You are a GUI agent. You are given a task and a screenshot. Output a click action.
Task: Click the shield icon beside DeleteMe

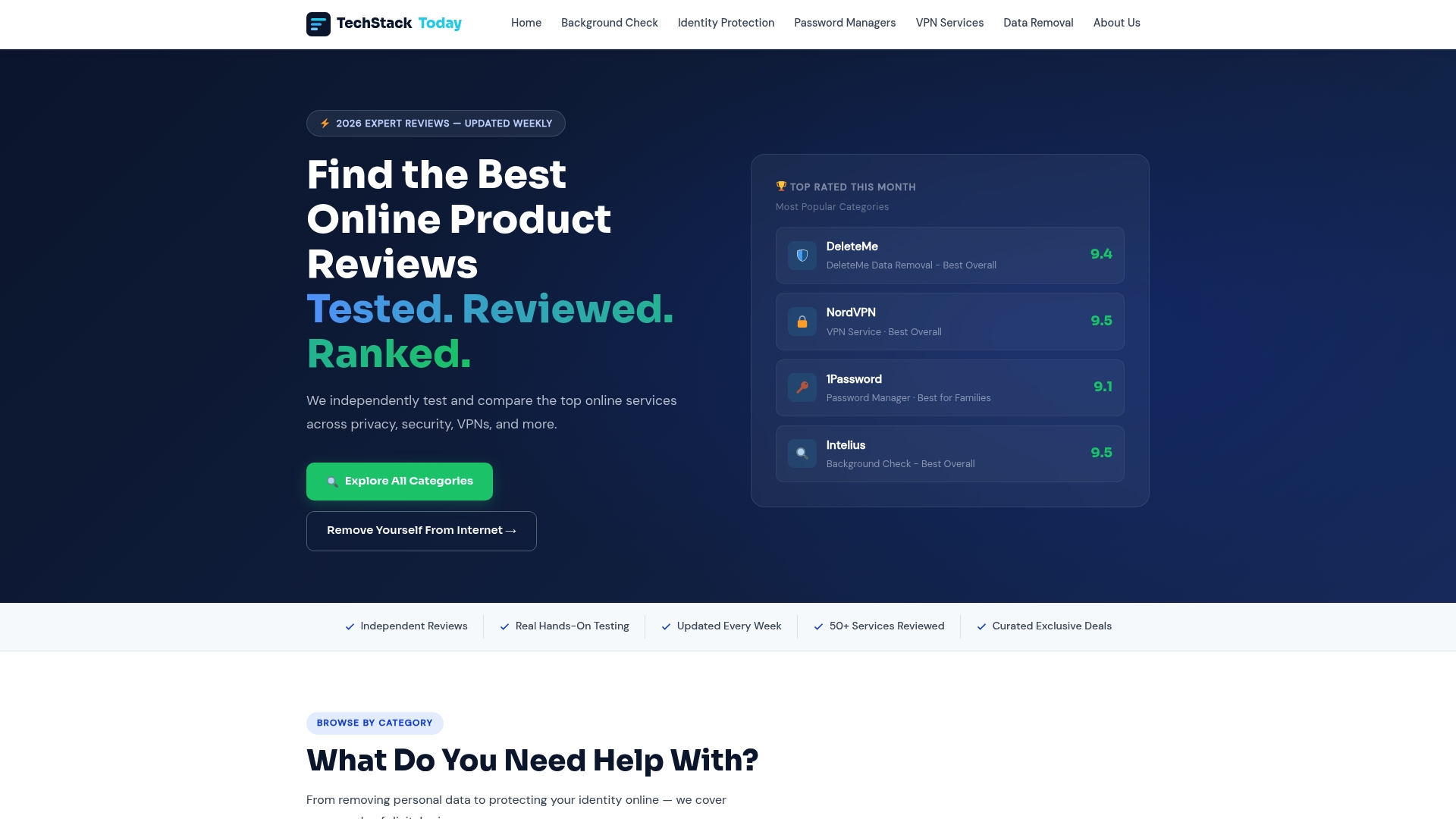pyautogui.click(x=802, y=256)
